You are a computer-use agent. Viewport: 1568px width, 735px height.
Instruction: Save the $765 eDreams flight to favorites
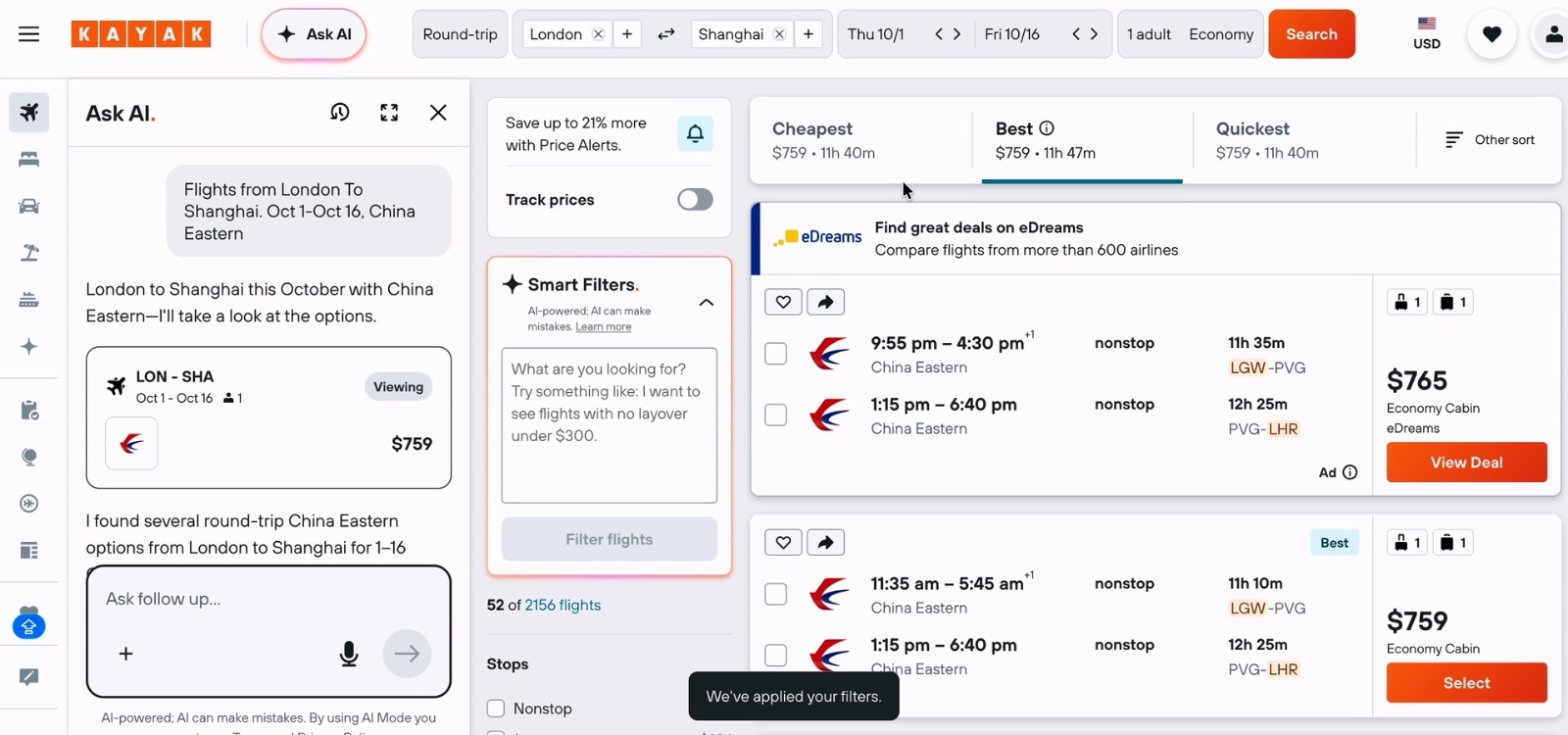click(x=783, y=302)
